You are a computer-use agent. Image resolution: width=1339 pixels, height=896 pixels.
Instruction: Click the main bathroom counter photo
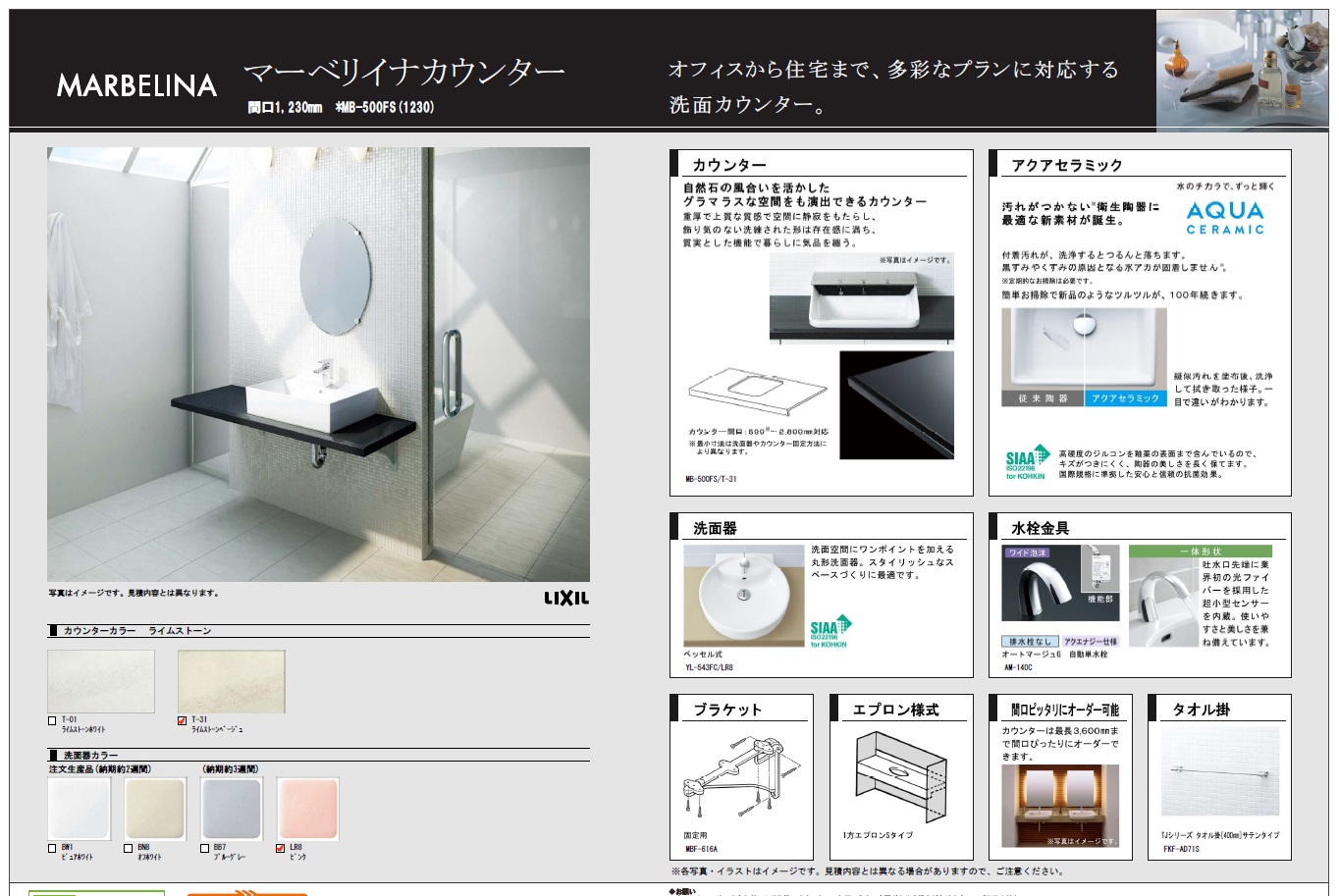(318, 364)
